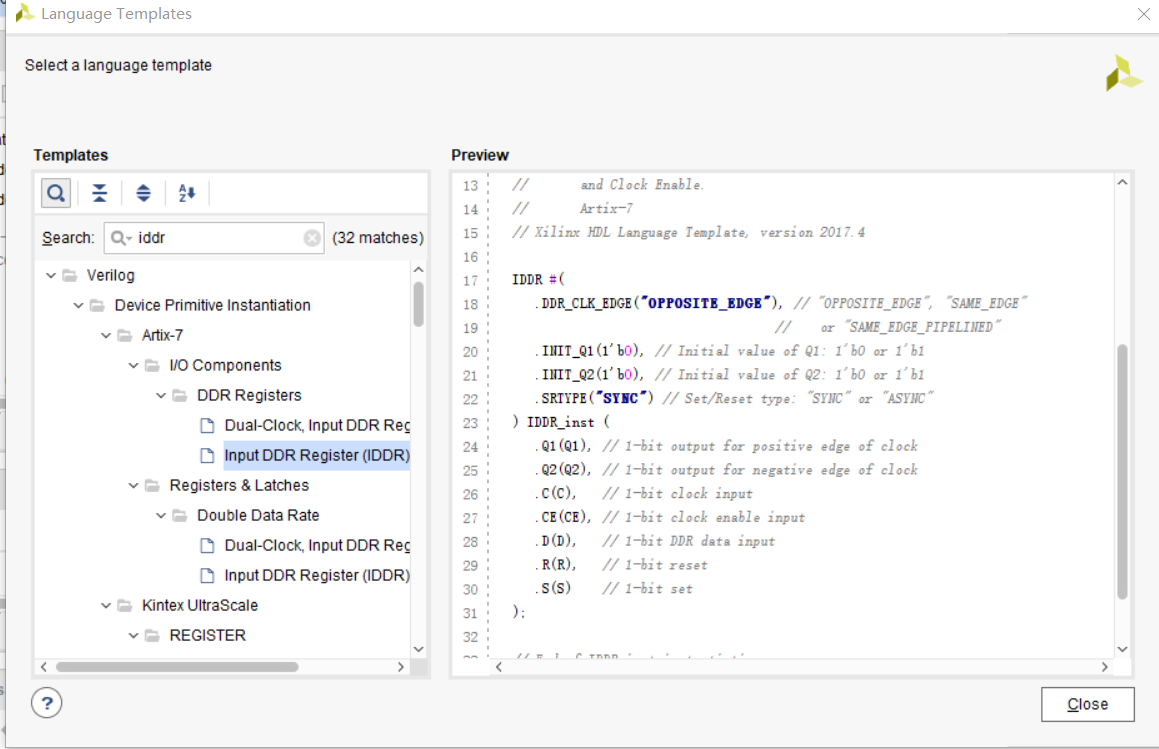This screenshot has width=1159, height=749.
Task: Clear the iddr search text
Action: [312, 238]
